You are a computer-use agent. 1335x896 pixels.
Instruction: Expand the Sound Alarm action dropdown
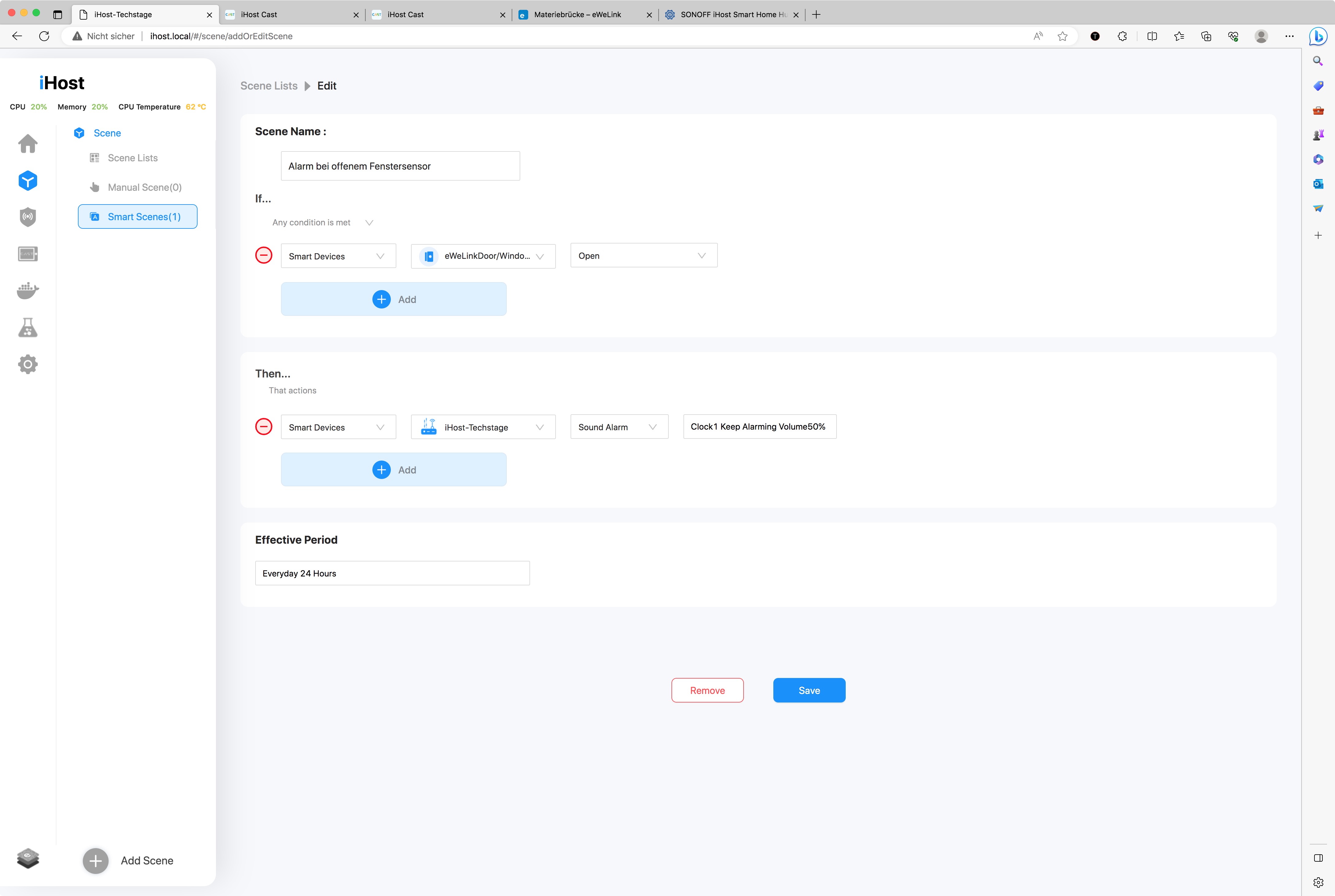click(x=619, y=427)
